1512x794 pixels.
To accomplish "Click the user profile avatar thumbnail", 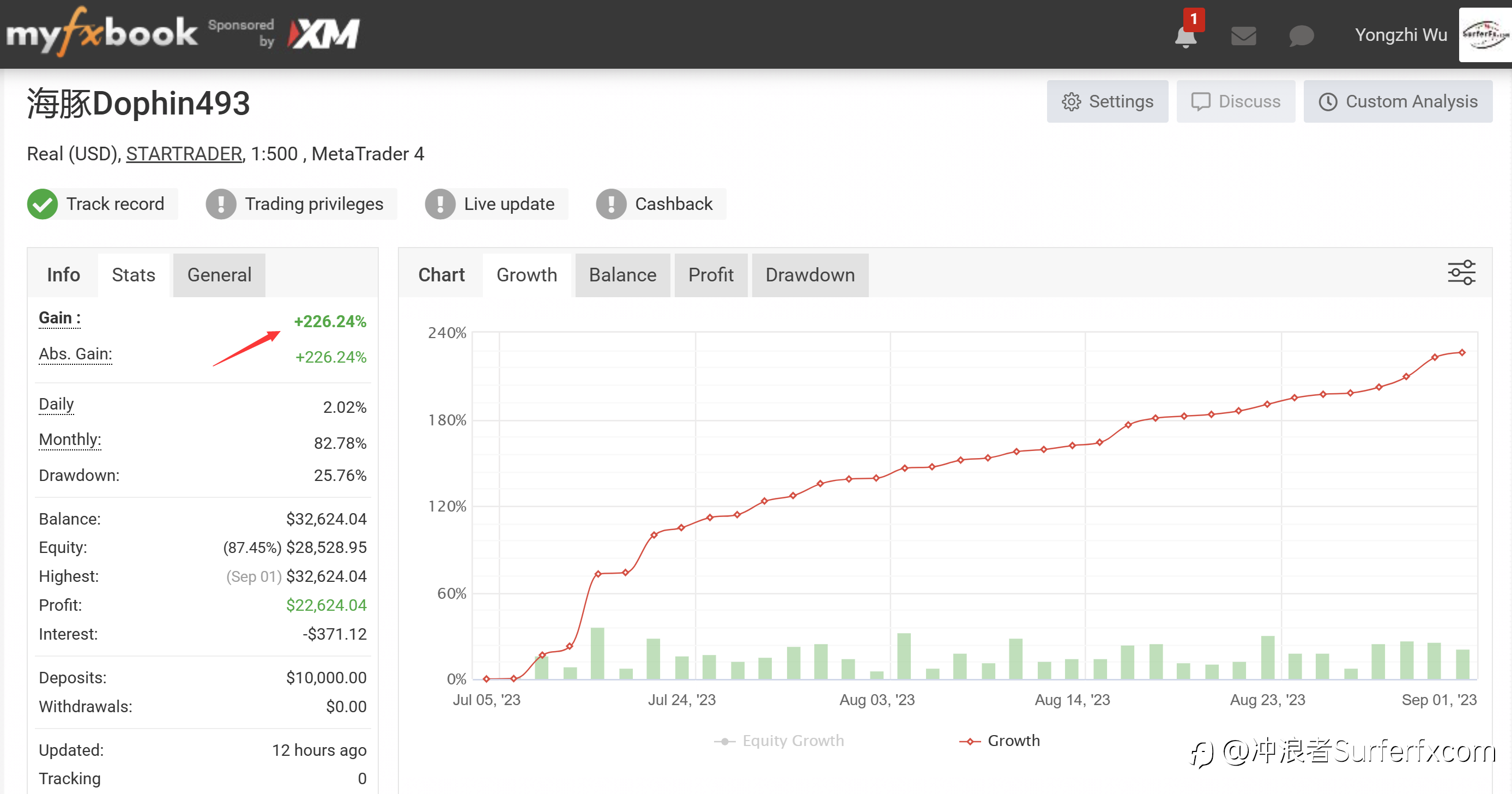I will (x=1485, y=35).
